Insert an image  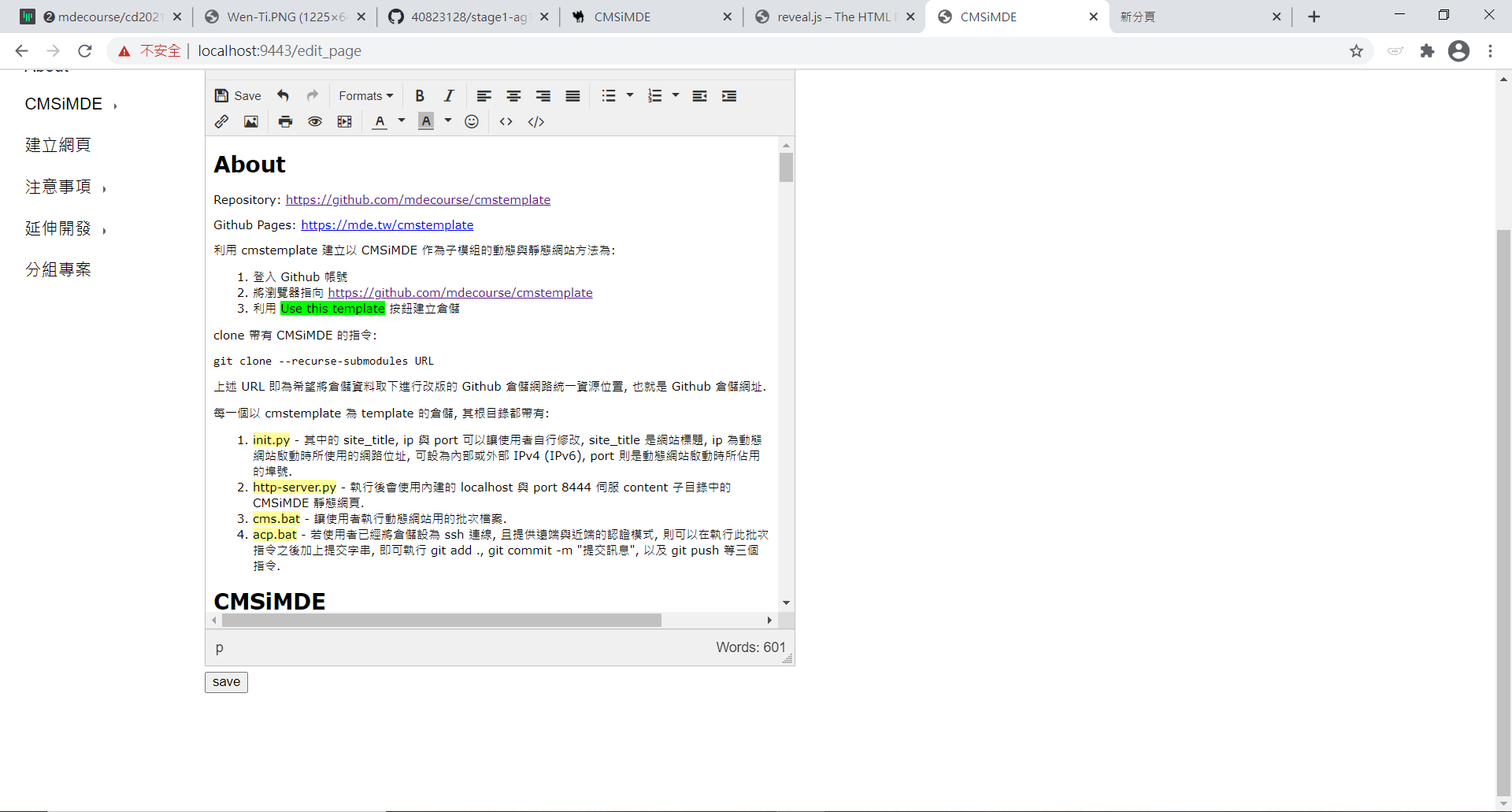pyautogui.click(x=251, y=121)
